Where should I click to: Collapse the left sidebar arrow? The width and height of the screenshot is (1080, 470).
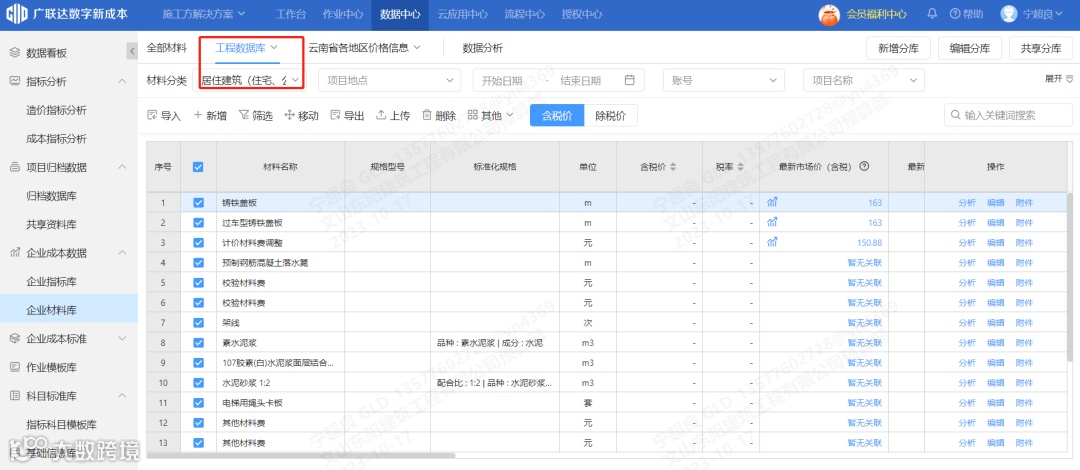pyautogui.click(x=132, y=51)
